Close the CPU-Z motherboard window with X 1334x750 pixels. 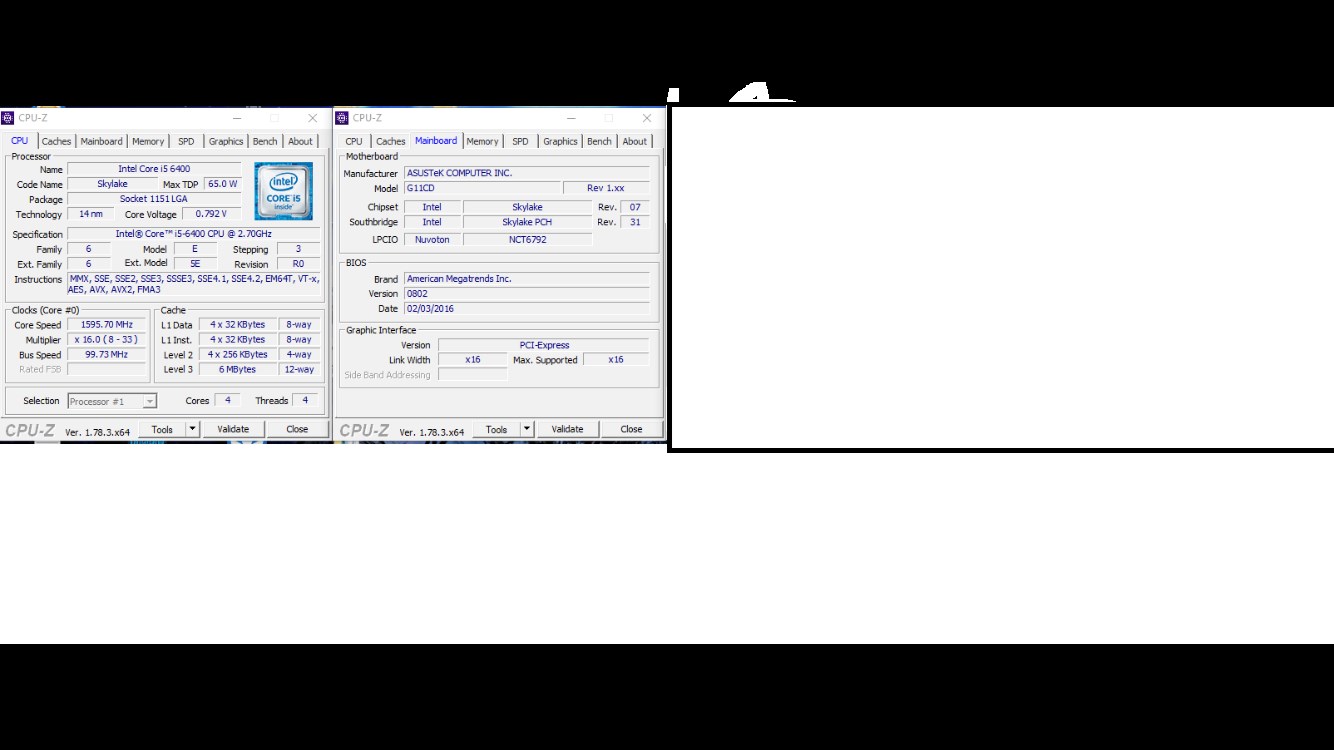[646, 118]
